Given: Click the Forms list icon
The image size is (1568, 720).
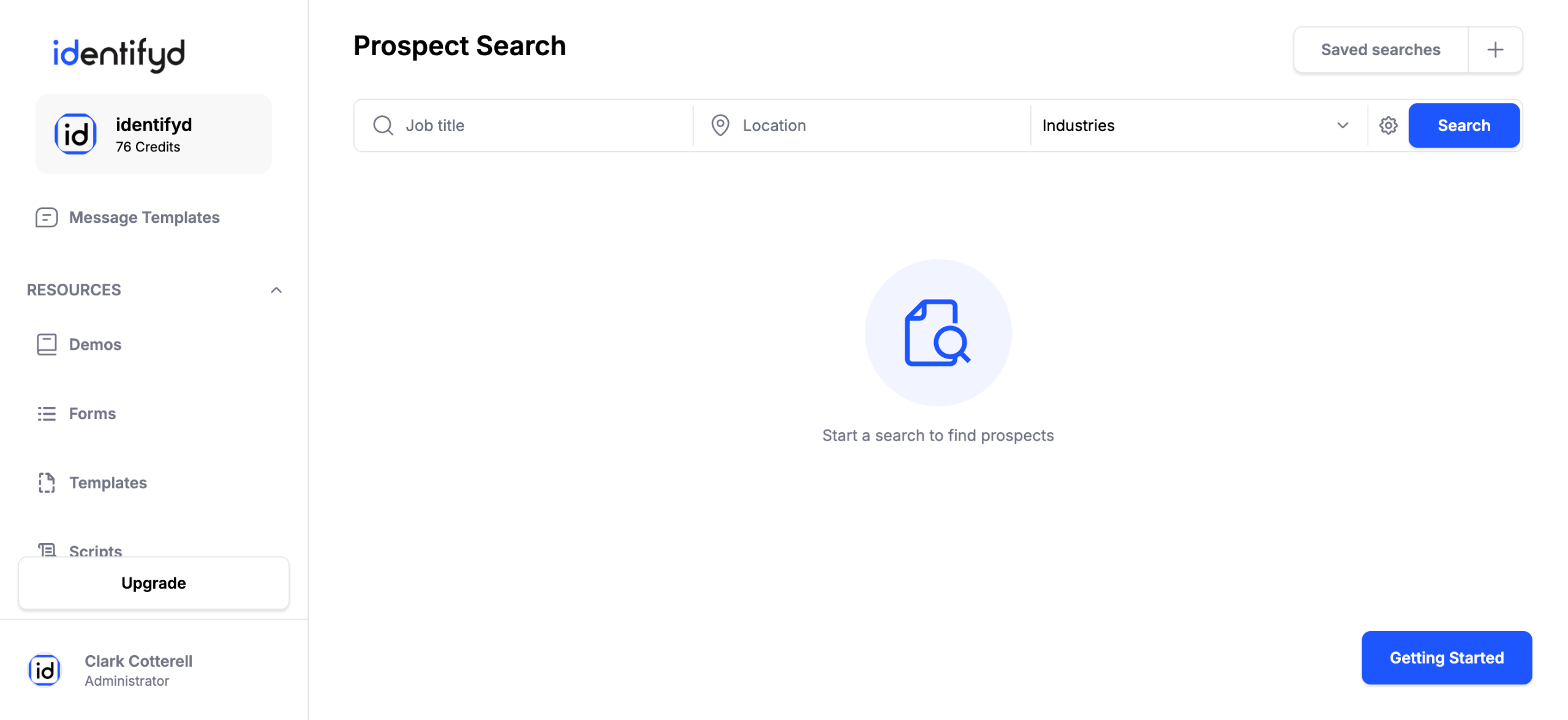Looking at the screenshot, I should (x=47, y=414).
